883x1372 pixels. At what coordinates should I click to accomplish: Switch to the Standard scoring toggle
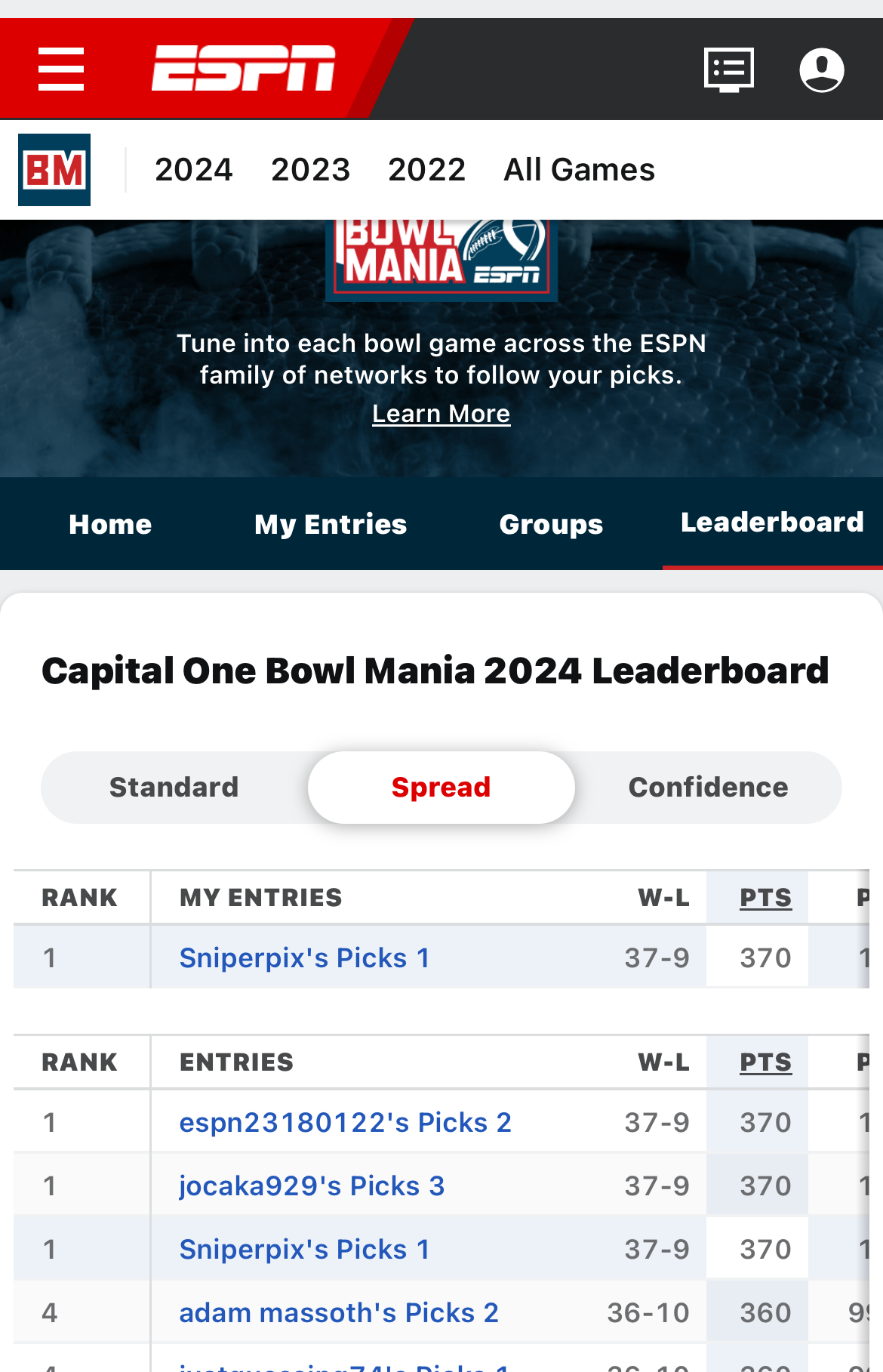[174, 788]
